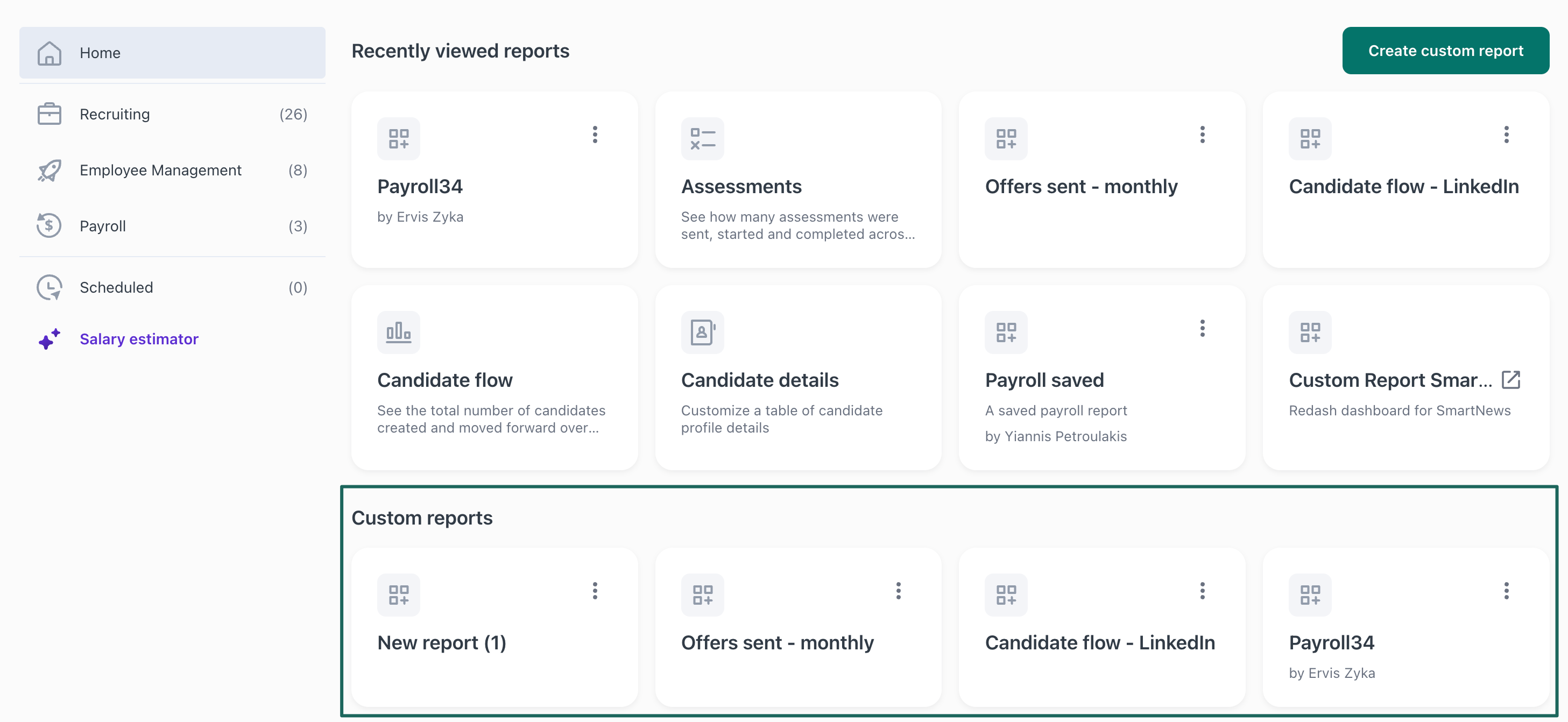Open the Salary estimator link
1568x722 pixels.
tap(139, 339)
